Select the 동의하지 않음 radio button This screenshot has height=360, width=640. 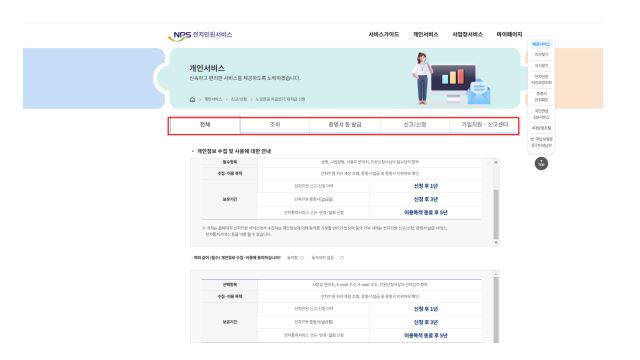click(342, 258)
